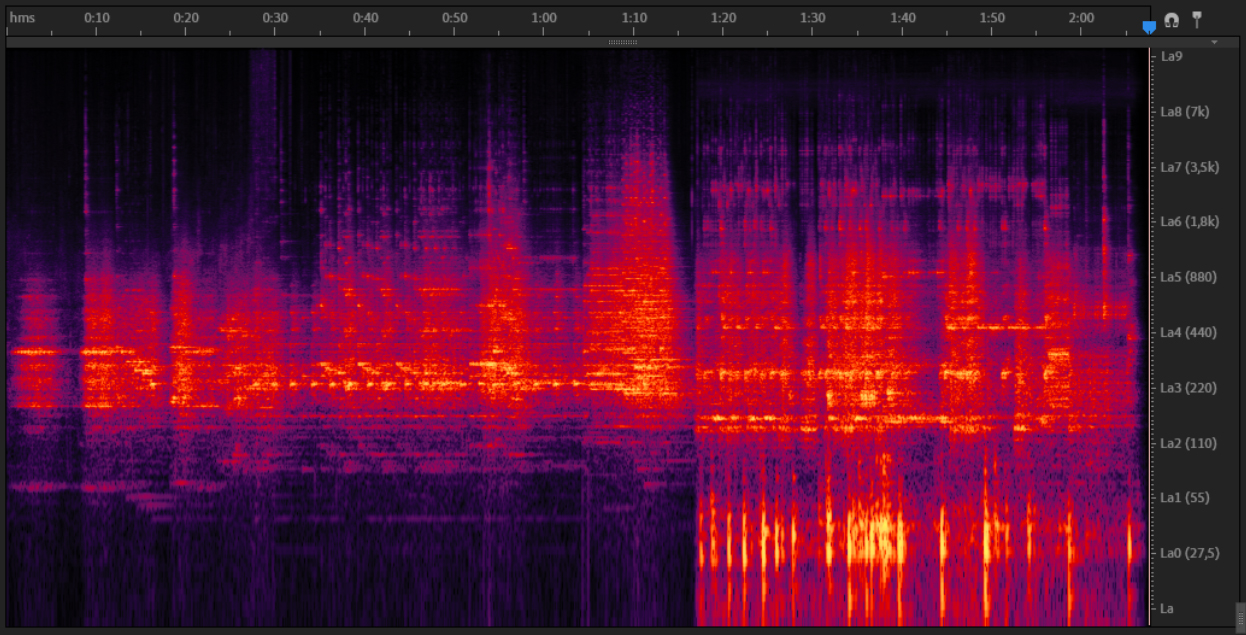Click the 1:00 mark on the time ruler
1246x635 pixels.
click(544, 18)
